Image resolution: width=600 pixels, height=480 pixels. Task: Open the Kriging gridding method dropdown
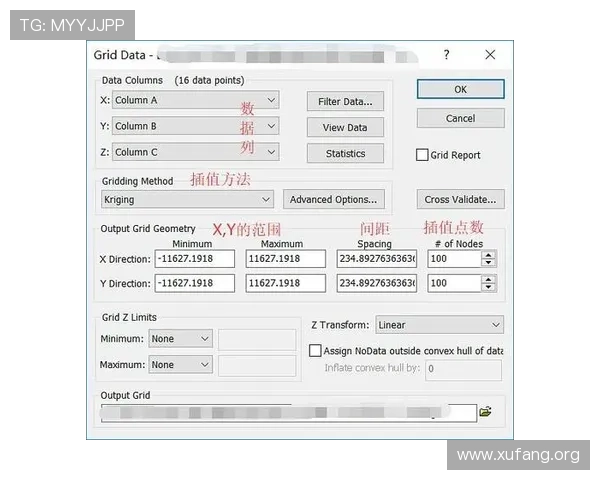266,199
